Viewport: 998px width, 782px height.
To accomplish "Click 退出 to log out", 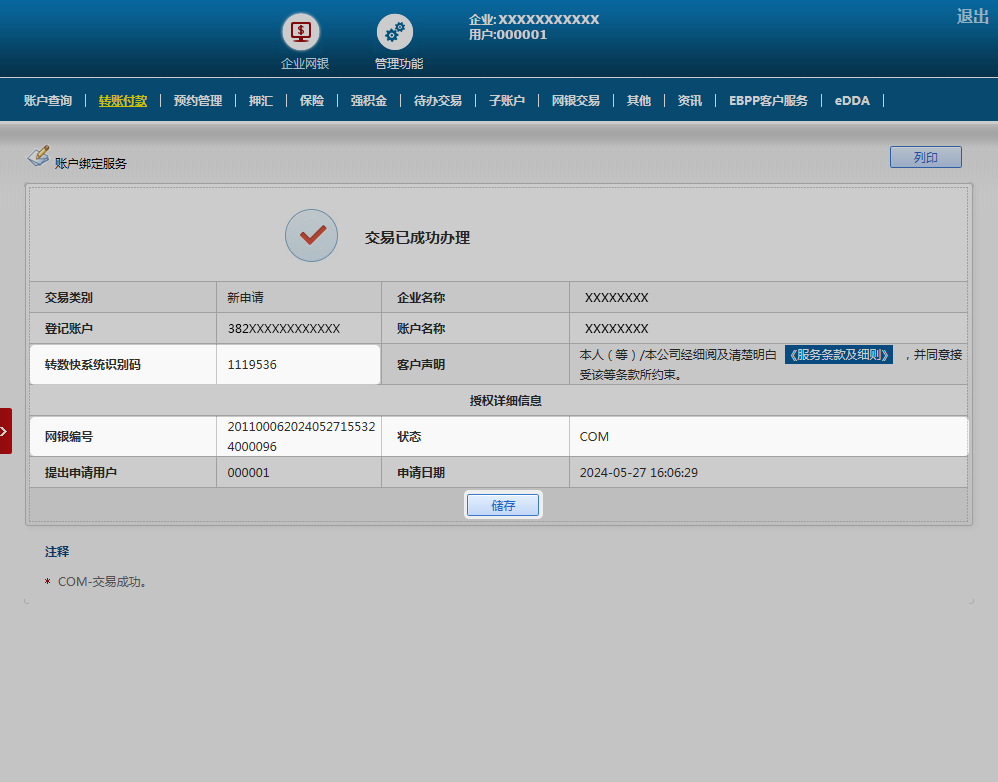I will 972,16.
